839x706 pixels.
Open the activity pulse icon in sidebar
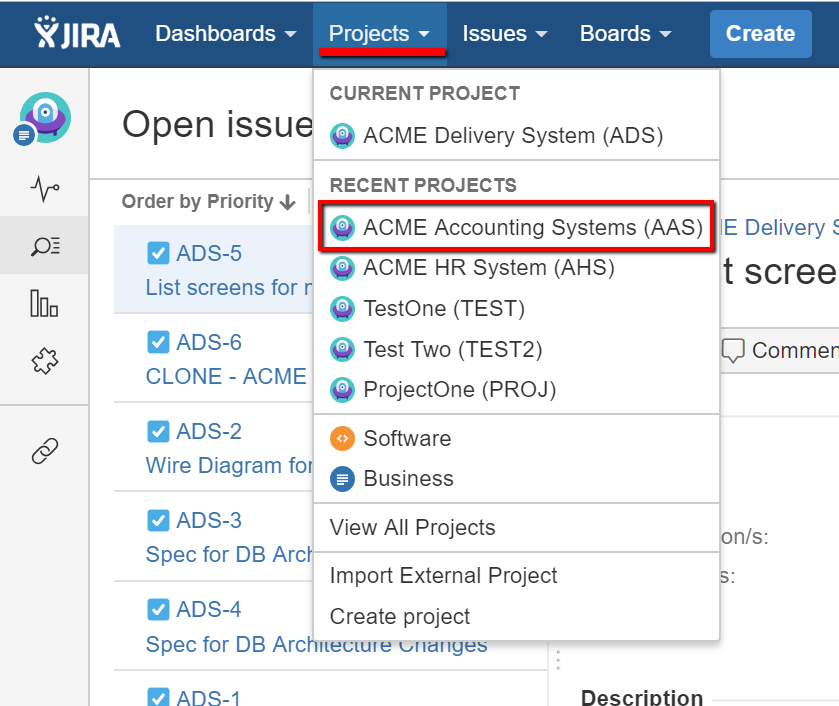click(45, 188)
